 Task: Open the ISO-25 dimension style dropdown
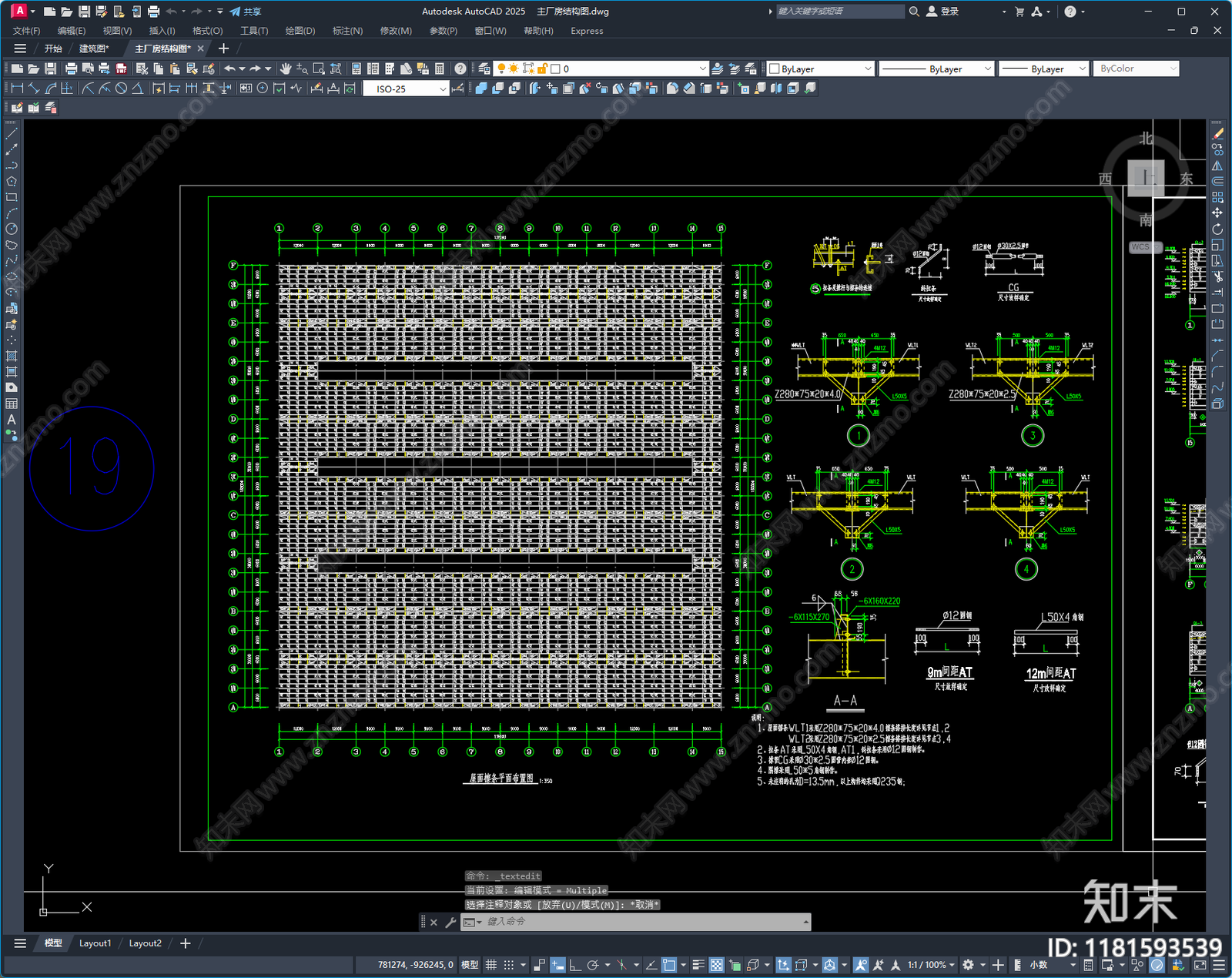[406, 89]
